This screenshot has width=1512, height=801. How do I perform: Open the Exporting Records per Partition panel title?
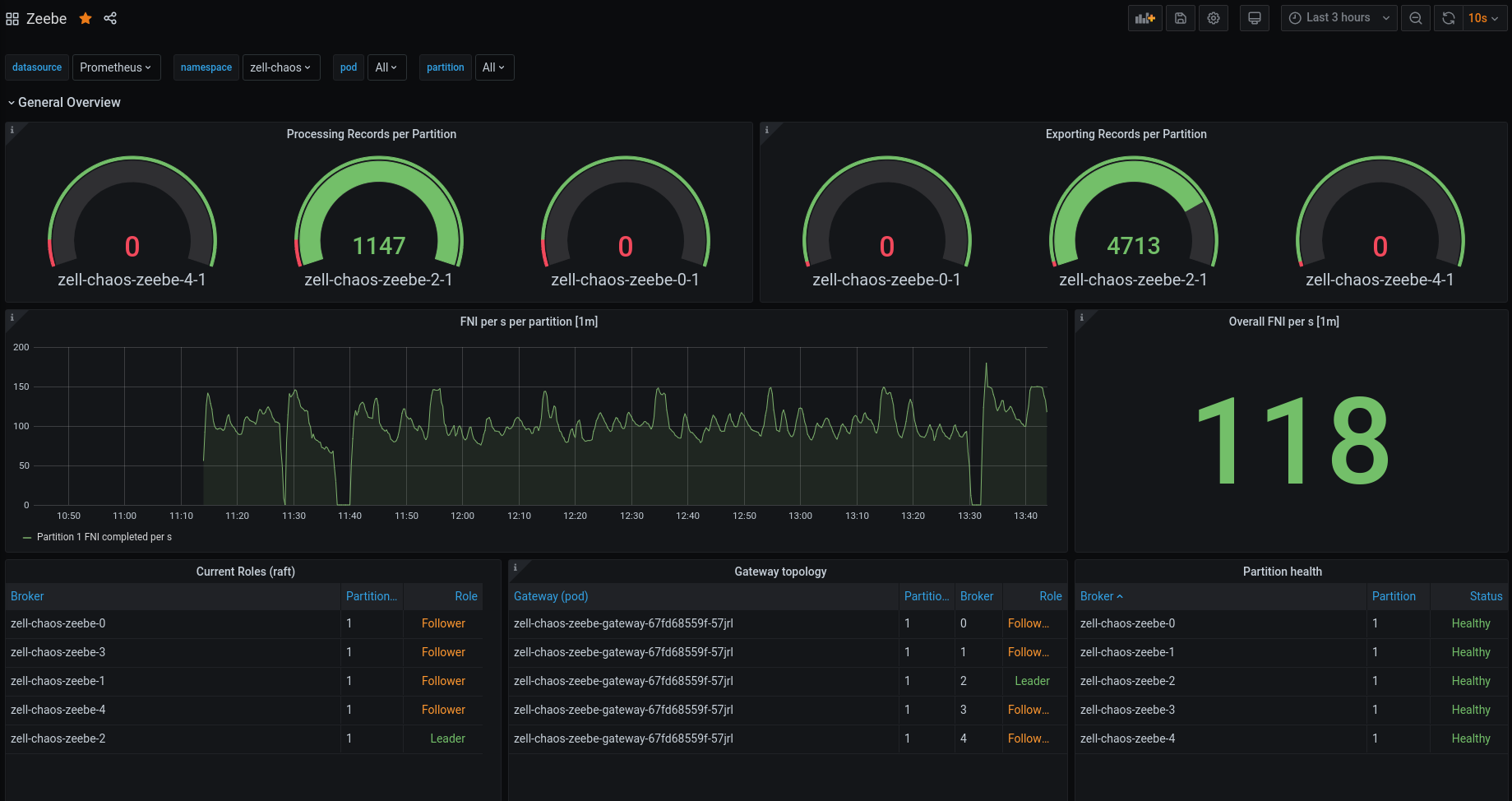point(1126,134)
